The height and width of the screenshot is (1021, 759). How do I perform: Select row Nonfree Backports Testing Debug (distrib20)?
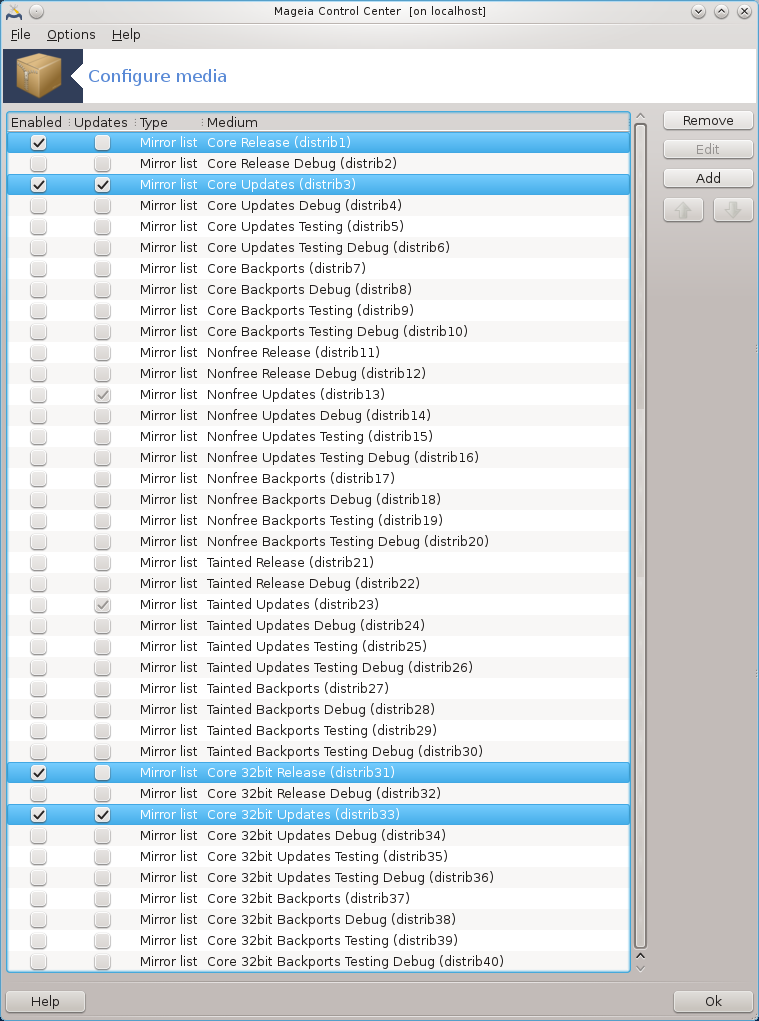tap(318, 542)
